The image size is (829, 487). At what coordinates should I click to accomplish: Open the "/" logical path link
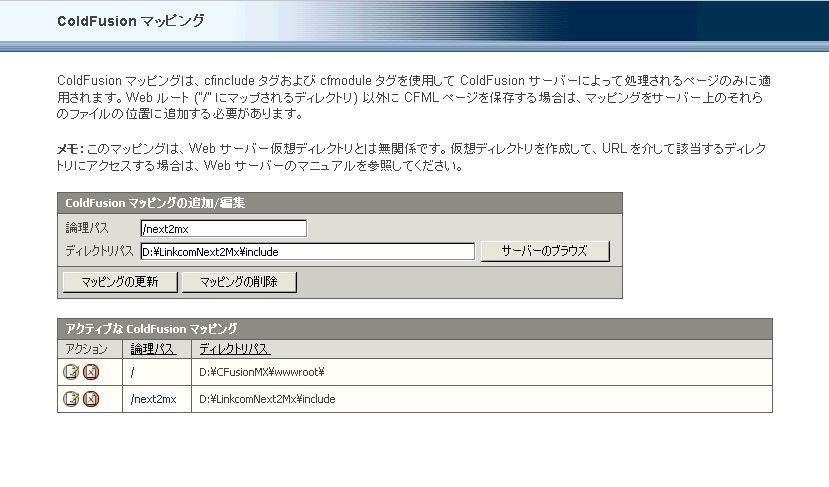click(133, 373)
